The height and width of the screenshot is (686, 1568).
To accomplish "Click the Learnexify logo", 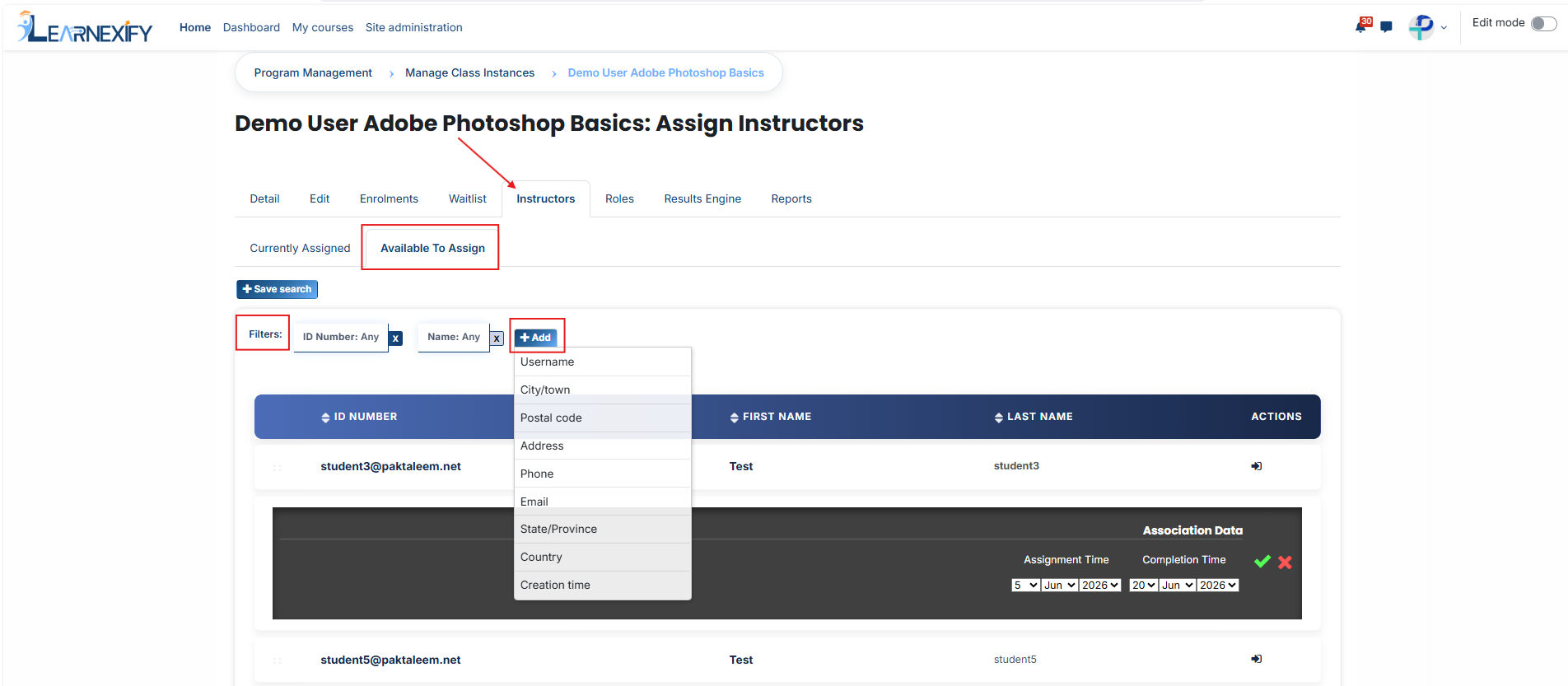I will tap(85, 27).
